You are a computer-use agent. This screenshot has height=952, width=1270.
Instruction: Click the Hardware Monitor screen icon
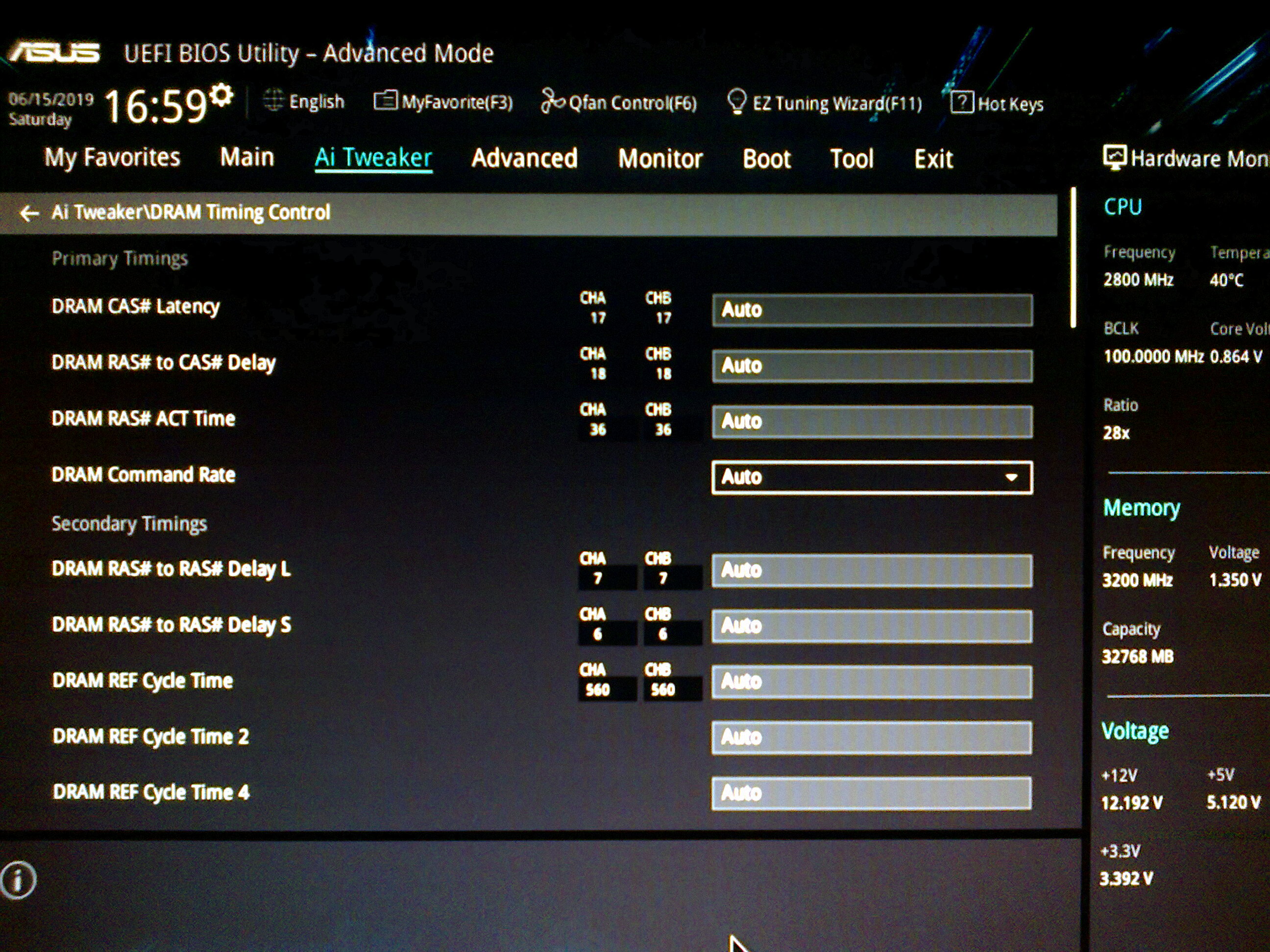point(1114,157)
